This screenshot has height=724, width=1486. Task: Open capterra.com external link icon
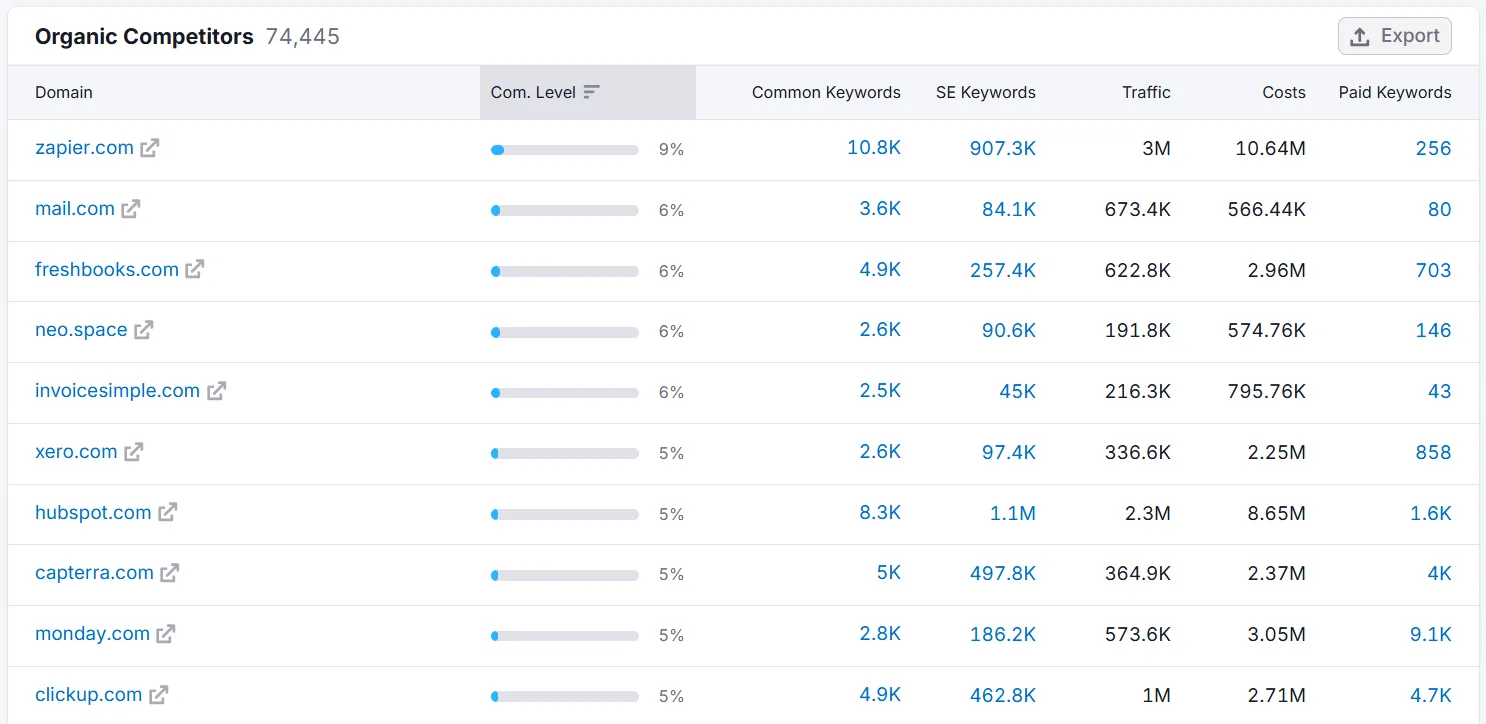coord(170,573)
